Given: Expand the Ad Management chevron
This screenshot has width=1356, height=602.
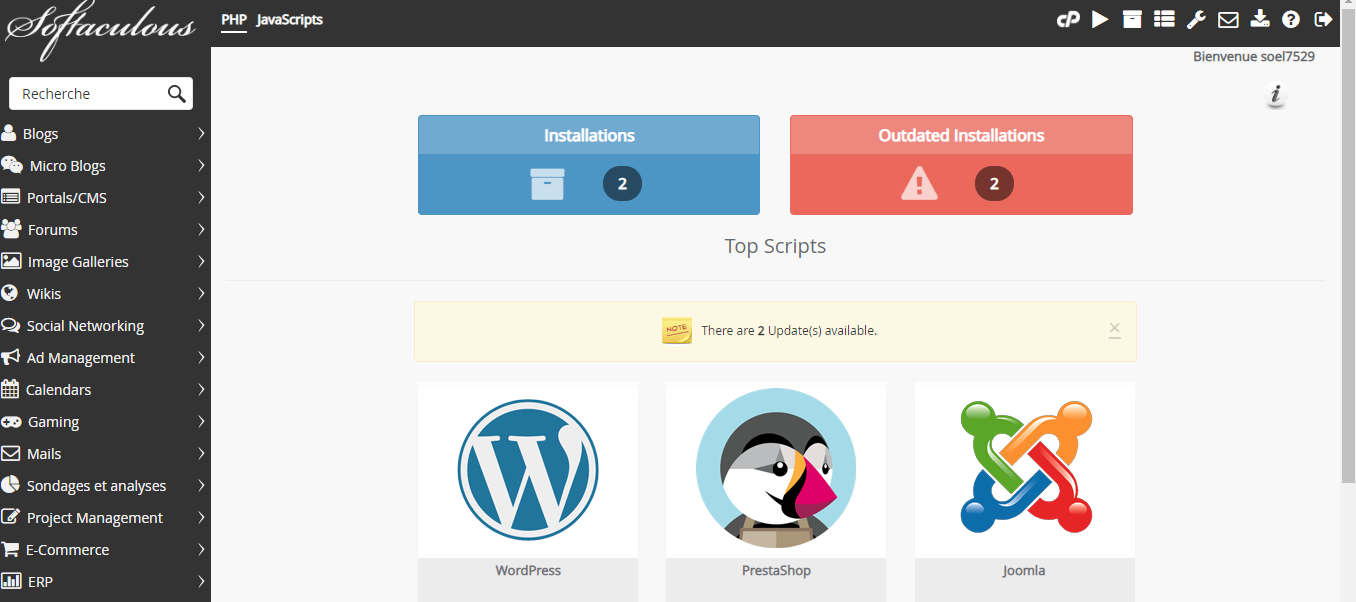Looking at the screenshot, I should click(x=201, y=357).
